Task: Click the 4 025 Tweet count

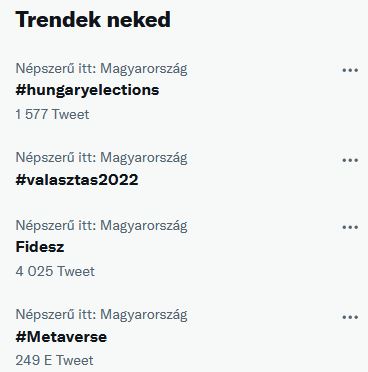Action: point(55,271)
